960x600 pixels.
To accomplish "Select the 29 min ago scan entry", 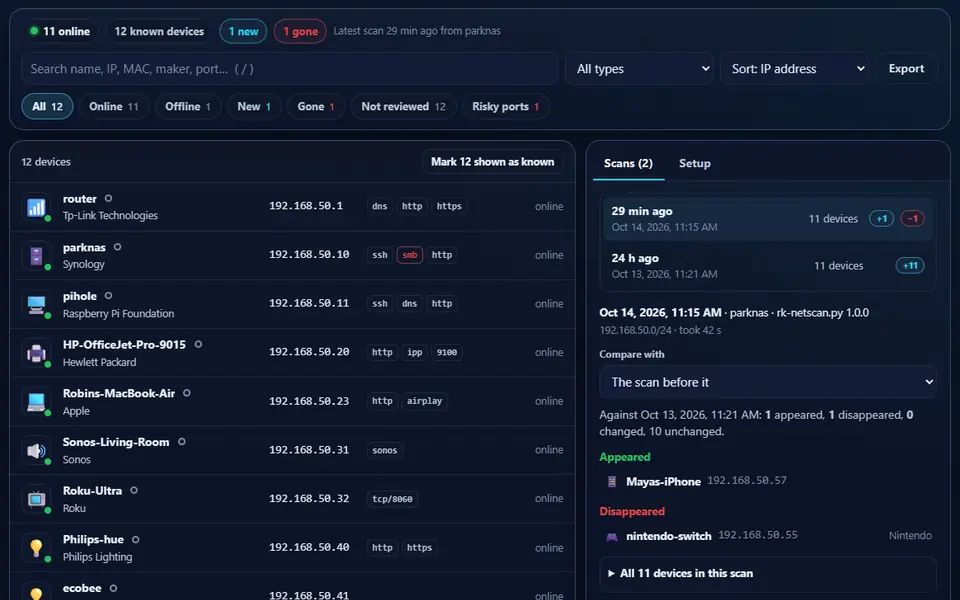I will pyautogui.click(x=768, y=219).
